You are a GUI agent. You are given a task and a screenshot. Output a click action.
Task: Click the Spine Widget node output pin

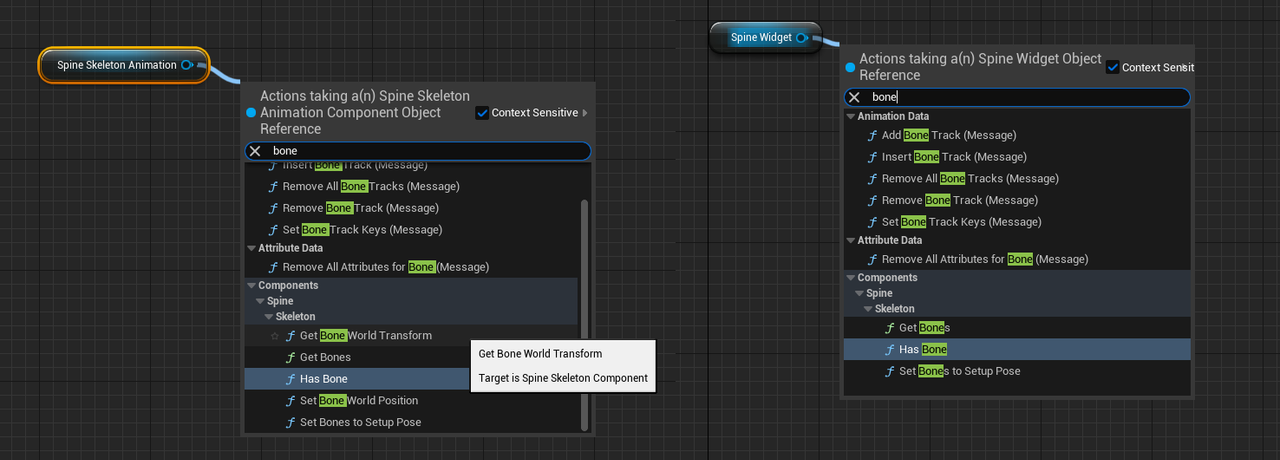pyautogui.click(x=803, y=38)
